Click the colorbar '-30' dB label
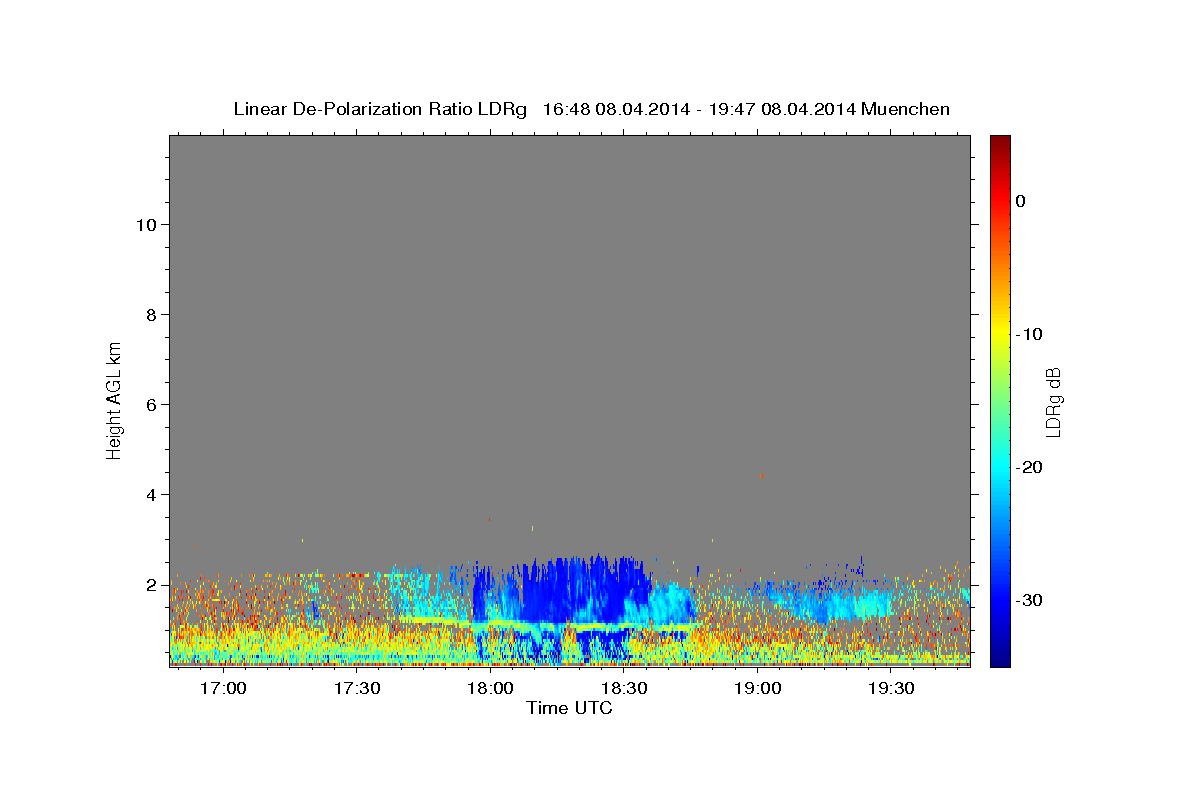 (x=1029, y=600)
